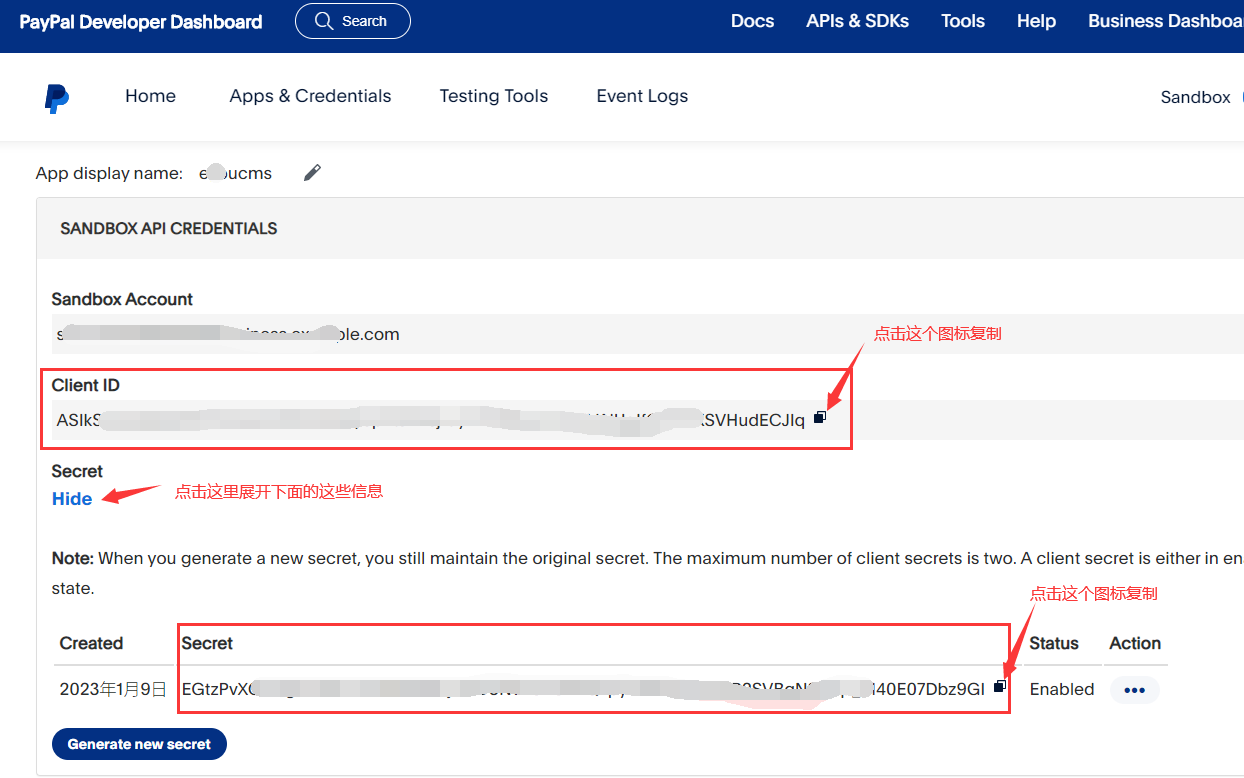Select the Sandbox Account email field
This screenshot has width=1244, height=778.
coord(647,334)
